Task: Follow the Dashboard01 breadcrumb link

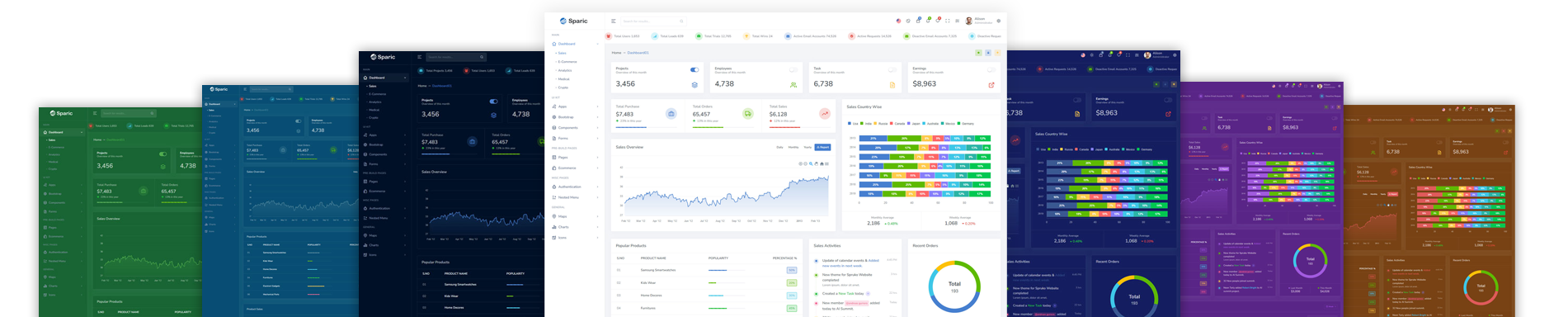Action: coord(638,53)
